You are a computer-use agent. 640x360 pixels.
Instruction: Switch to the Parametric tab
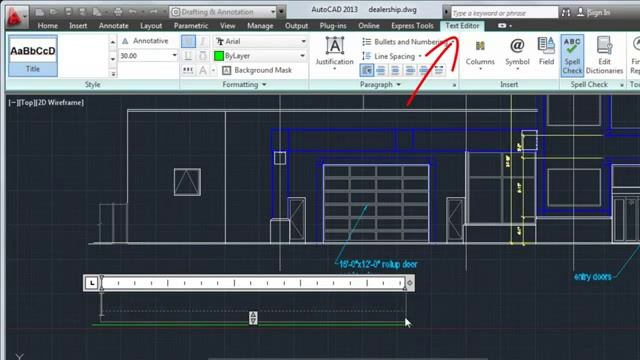point(191,26)
